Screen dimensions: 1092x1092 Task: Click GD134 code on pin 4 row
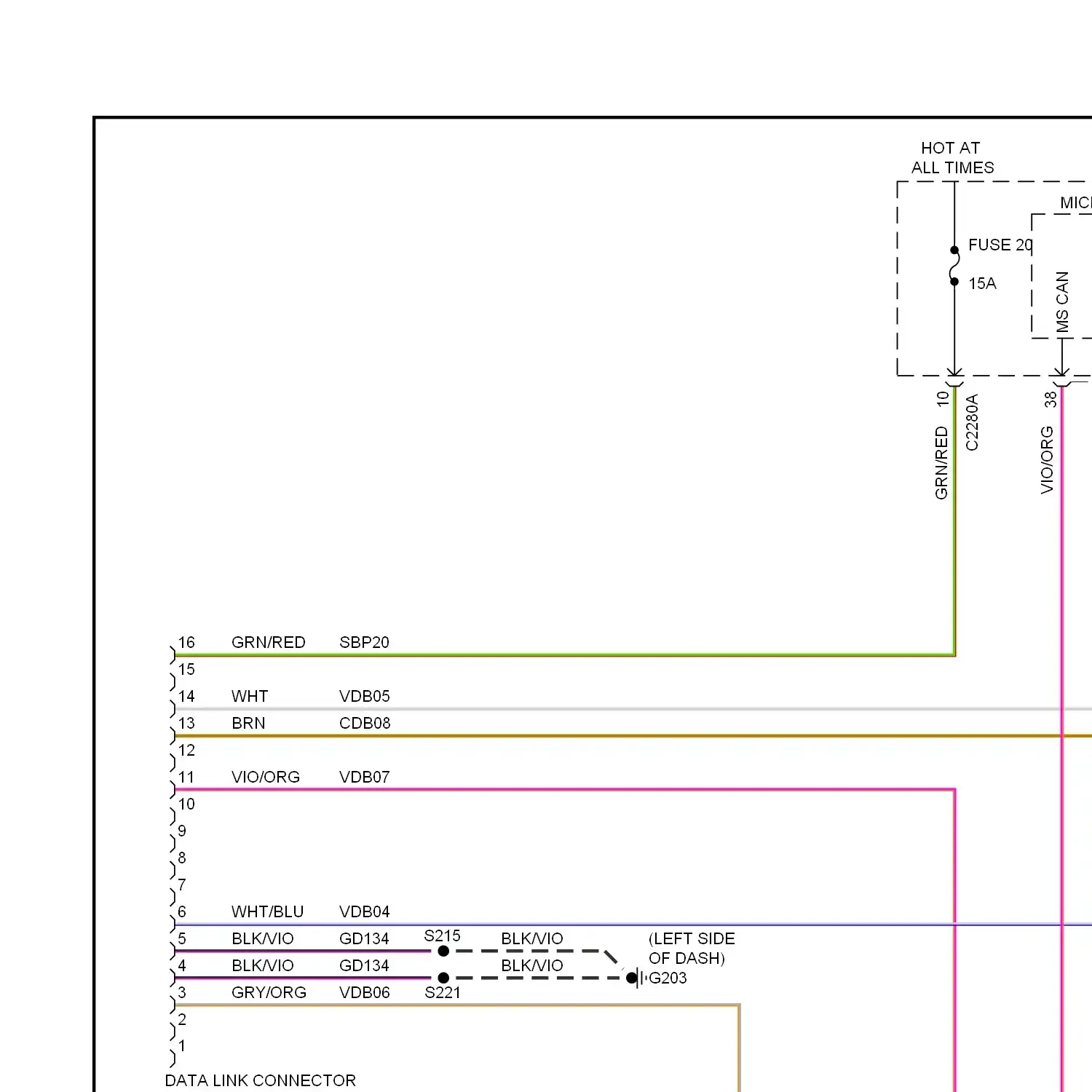pos(364,966)
